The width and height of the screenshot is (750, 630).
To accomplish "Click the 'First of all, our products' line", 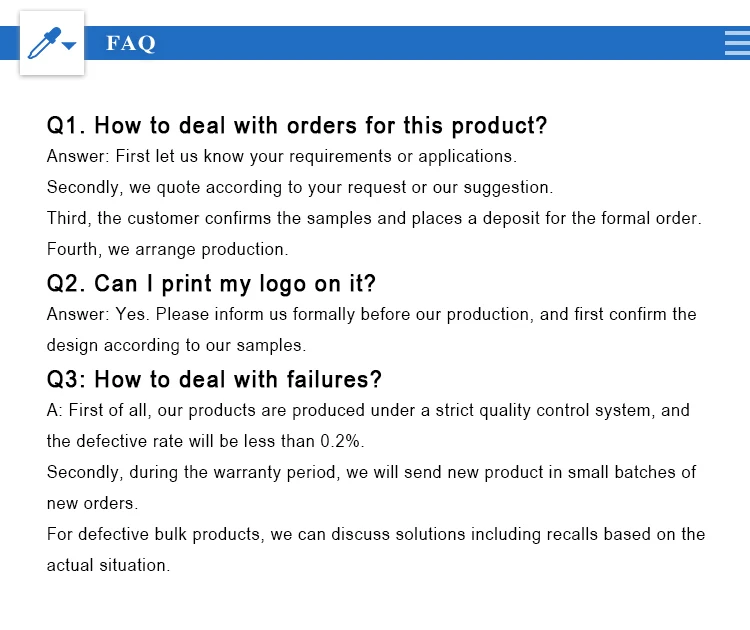I will [368, 410].
